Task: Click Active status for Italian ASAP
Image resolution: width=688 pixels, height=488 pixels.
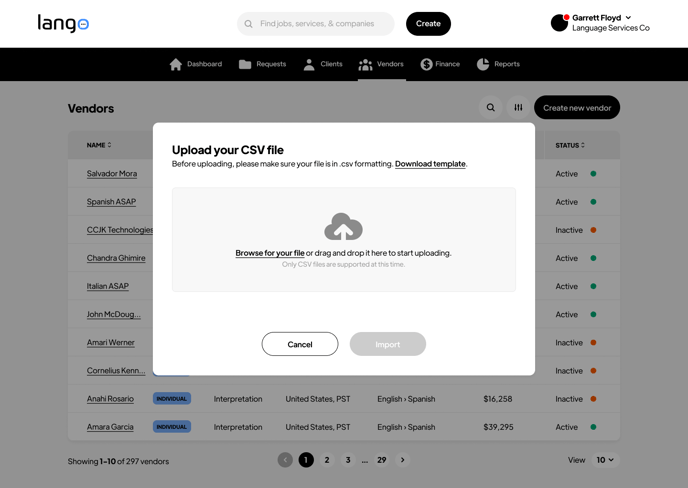Action: coord(566,286)
